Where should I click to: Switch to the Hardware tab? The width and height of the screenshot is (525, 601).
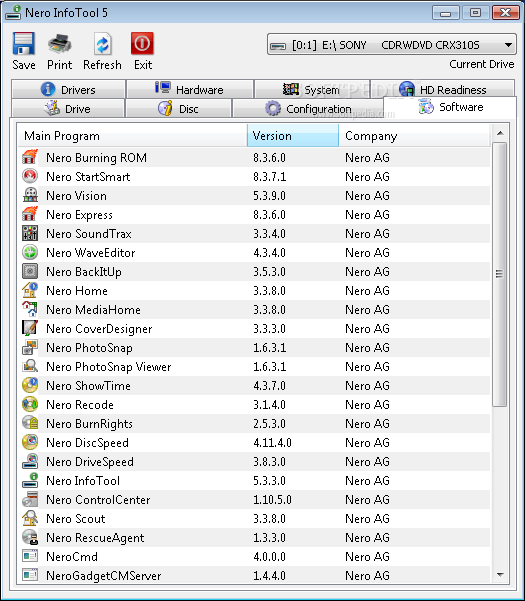(190, 89)
